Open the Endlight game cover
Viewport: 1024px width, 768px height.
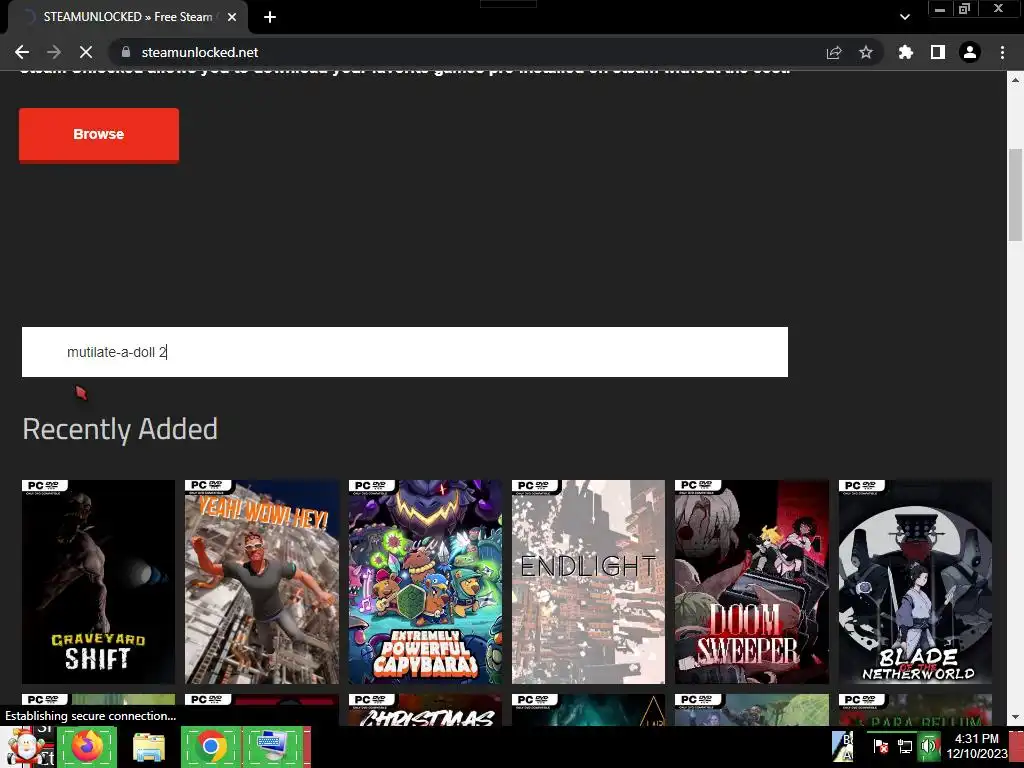(588, 582)
